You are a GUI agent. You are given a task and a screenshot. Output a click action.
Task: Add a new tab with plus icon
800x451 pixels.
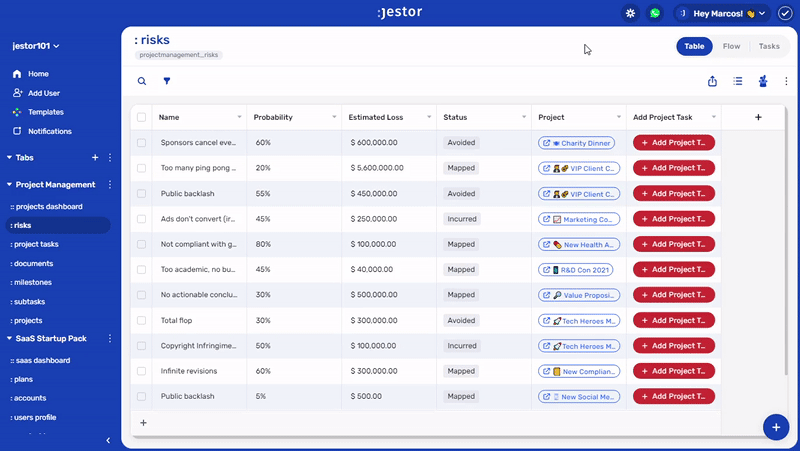(95, 158)
